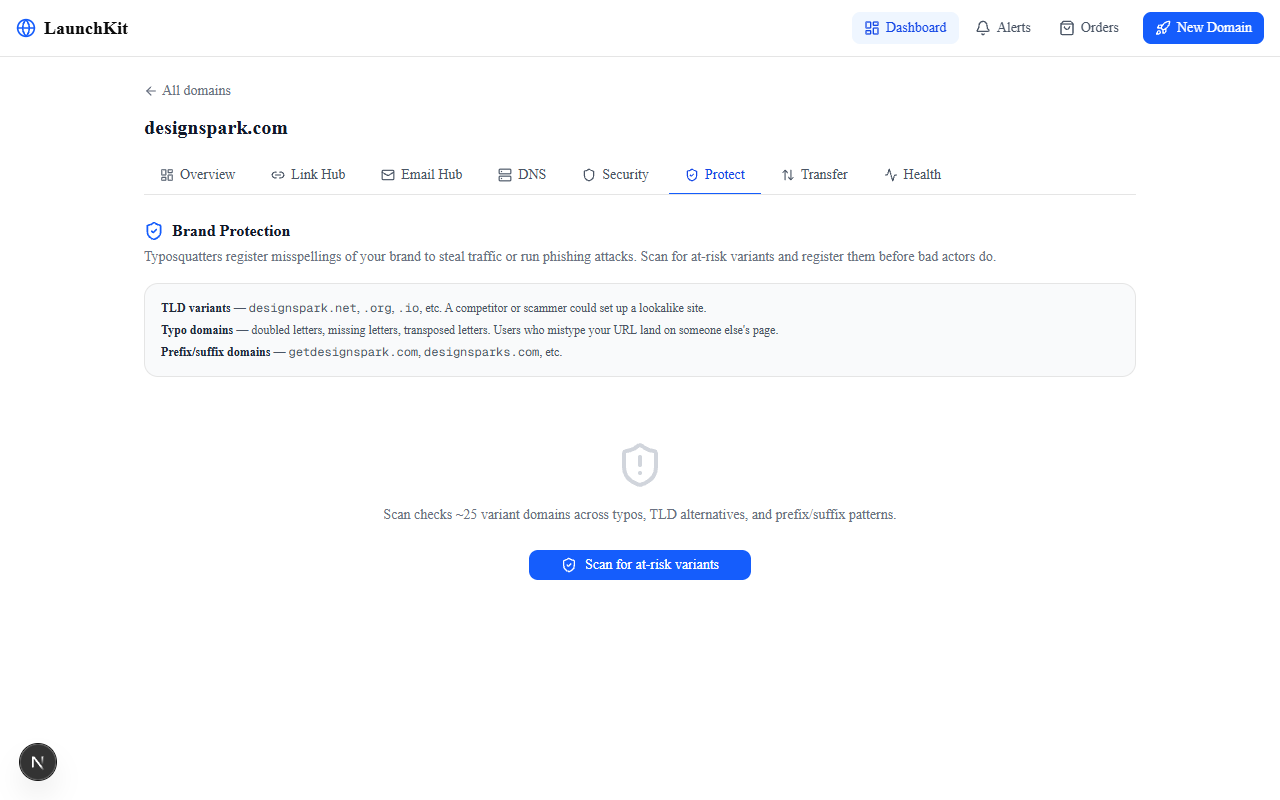Switch to the DNS tab
The image size is (1280, 800).
pos(522,174)
